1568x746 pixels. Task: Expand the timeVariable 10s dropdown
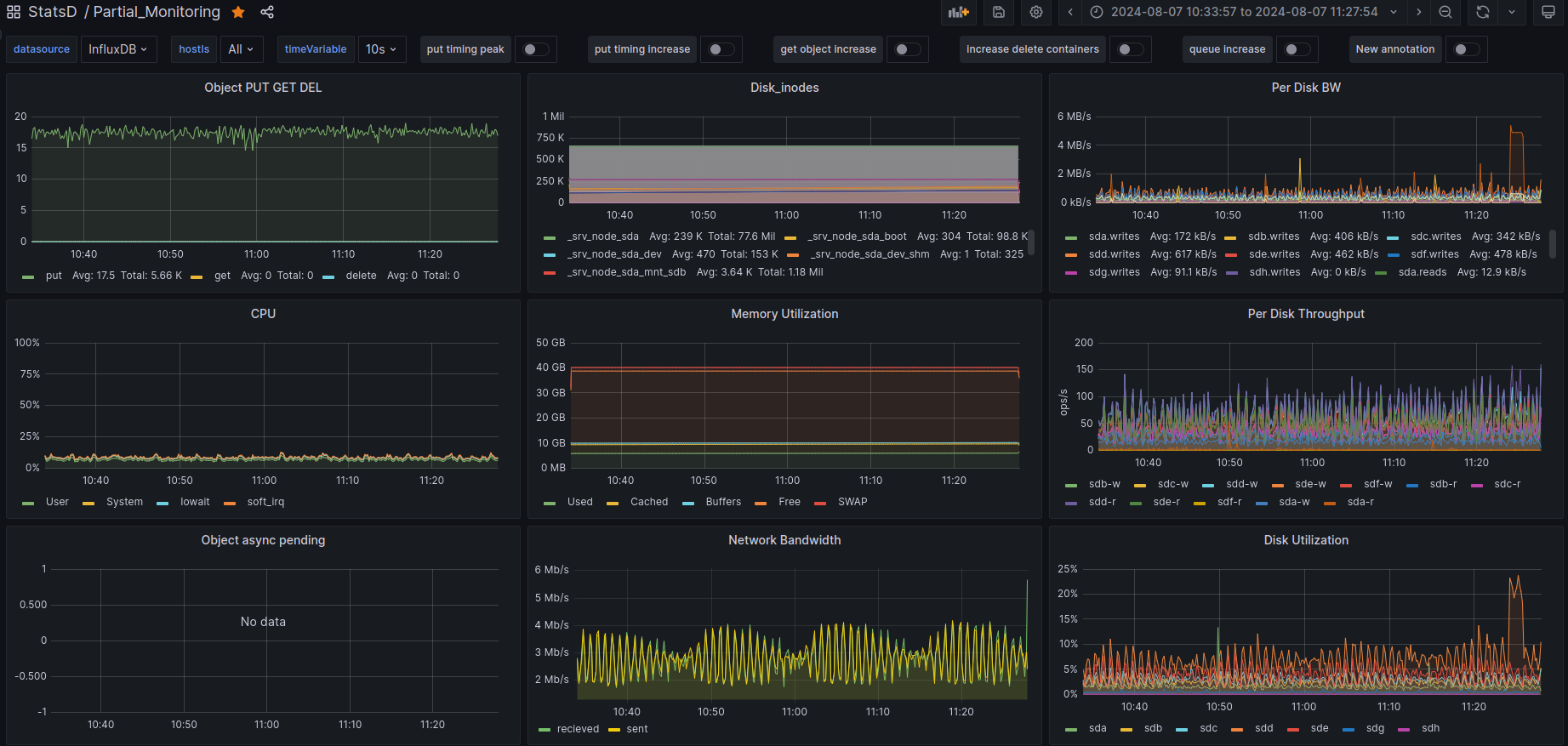coord(381,49)
